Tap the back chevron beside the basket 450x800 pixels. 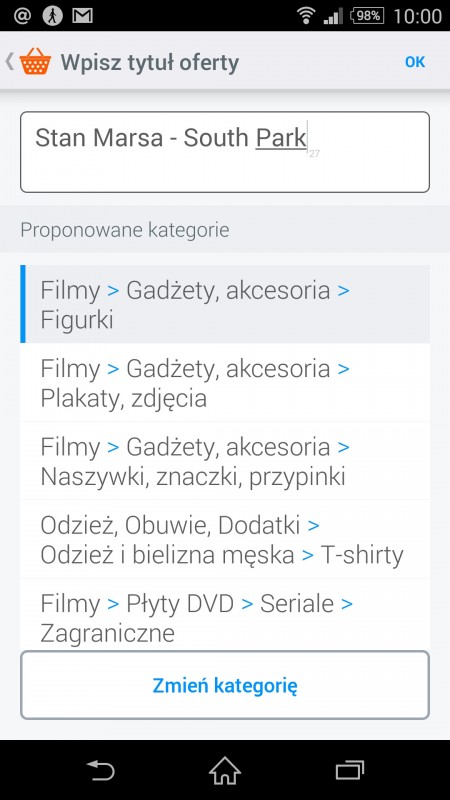click(10, 61)
